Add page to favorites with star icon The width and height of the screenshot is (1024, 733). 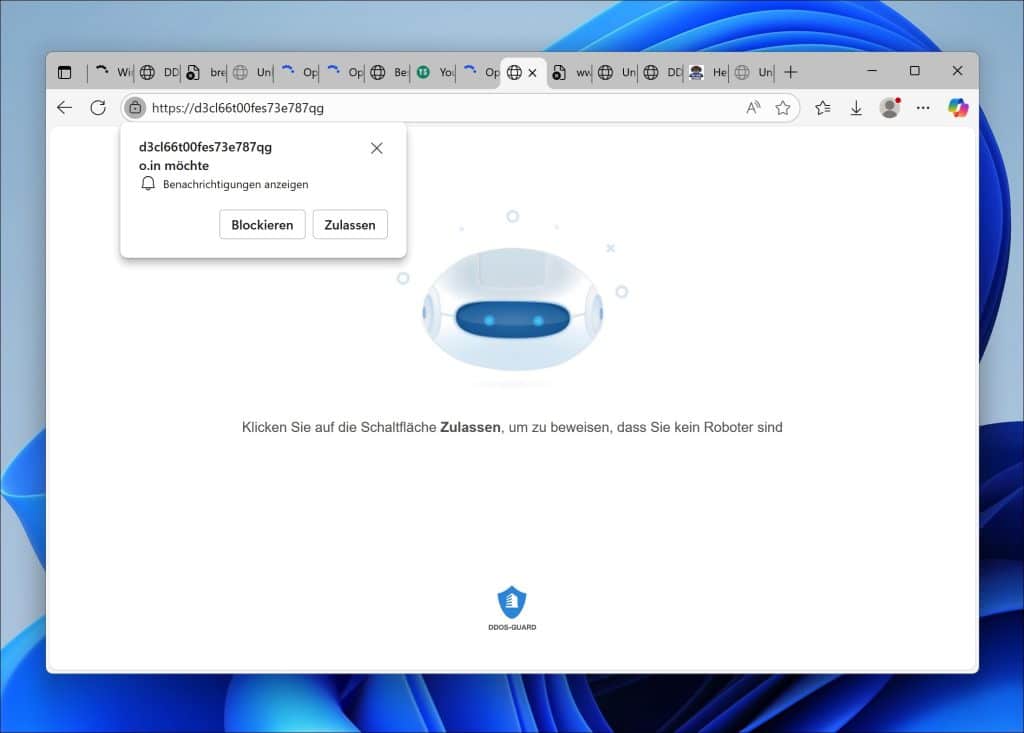pyautogui.click(x=782, y=108)
